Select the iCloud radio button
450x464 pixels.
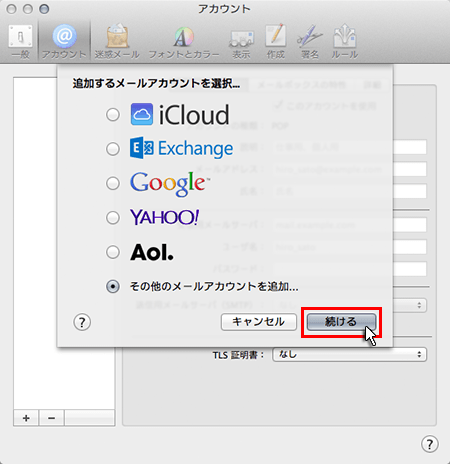[113, 115]
